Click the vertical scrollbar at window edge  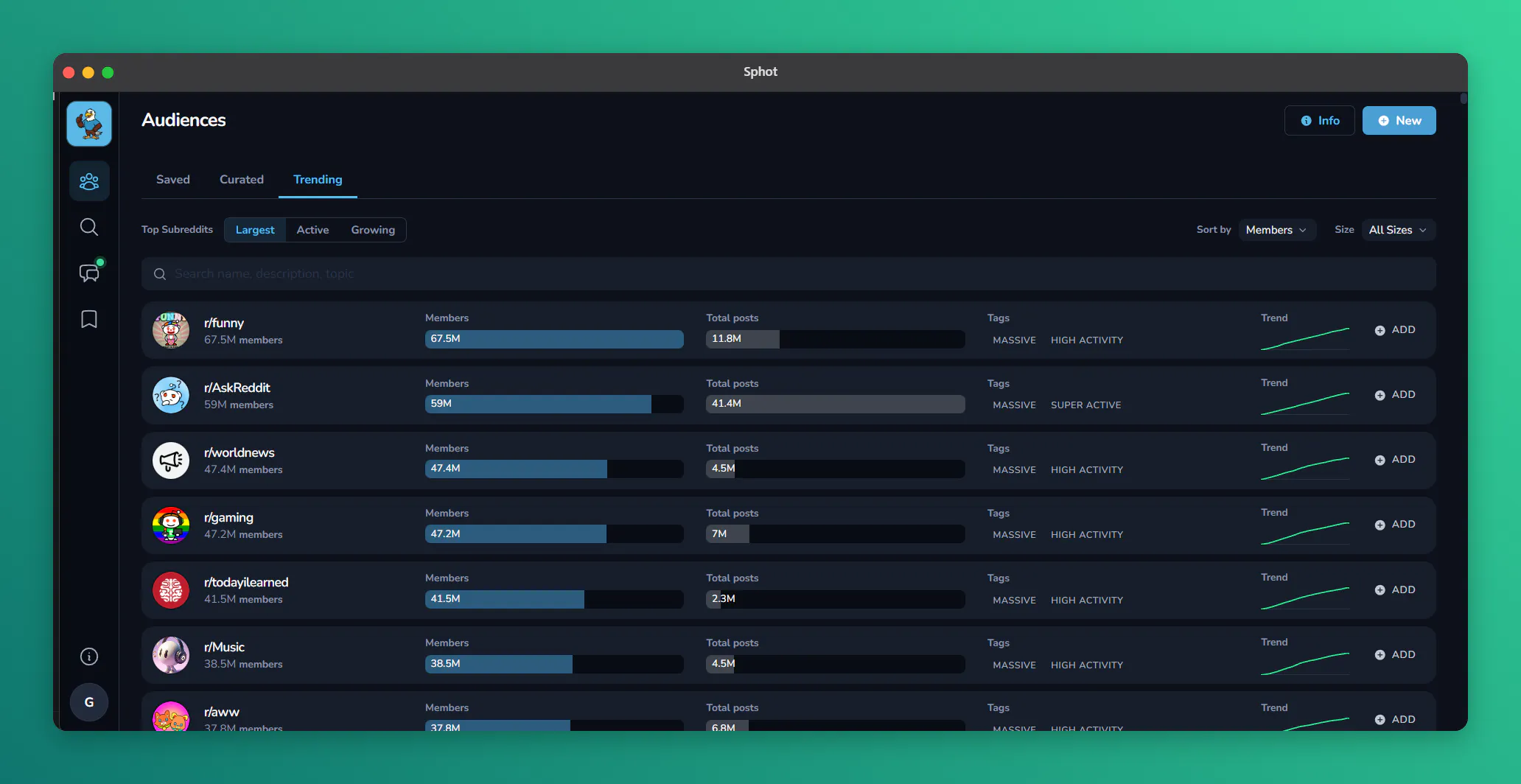(1464, 99)
